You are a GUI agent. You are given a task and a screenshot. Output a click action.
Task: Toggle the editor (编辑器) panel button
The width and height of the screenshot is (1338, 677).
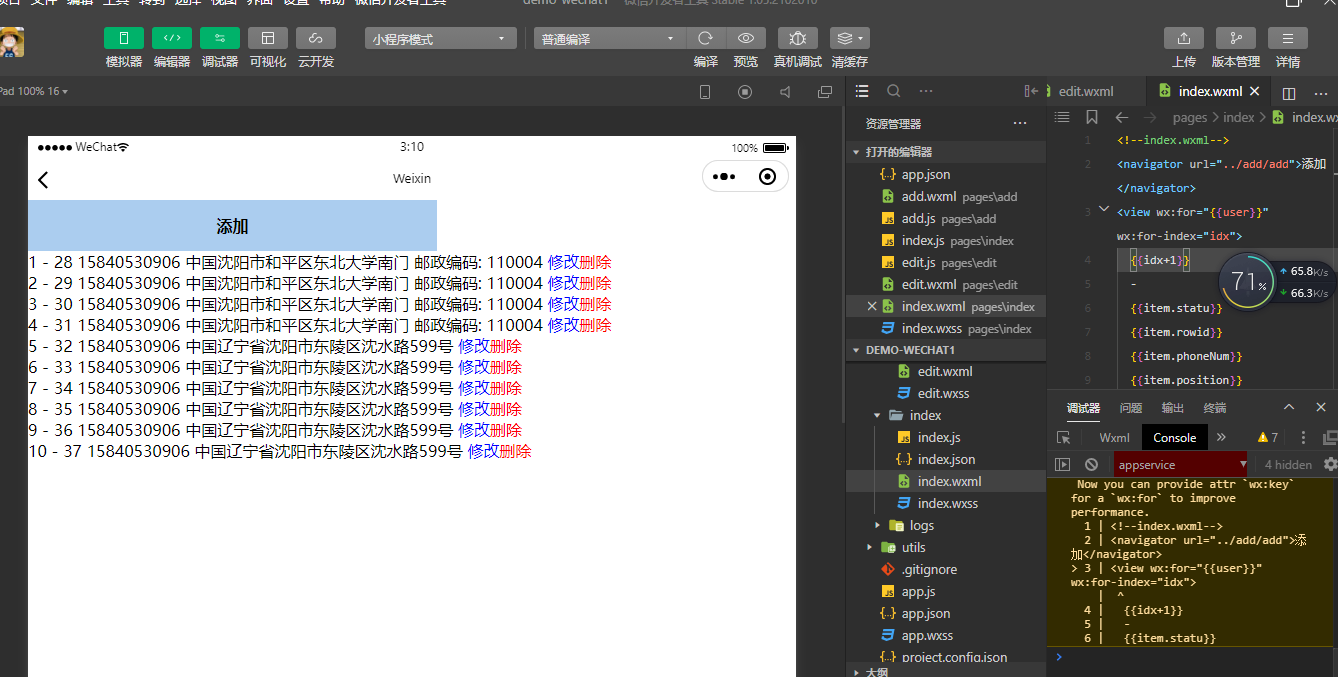click(172, 38)
